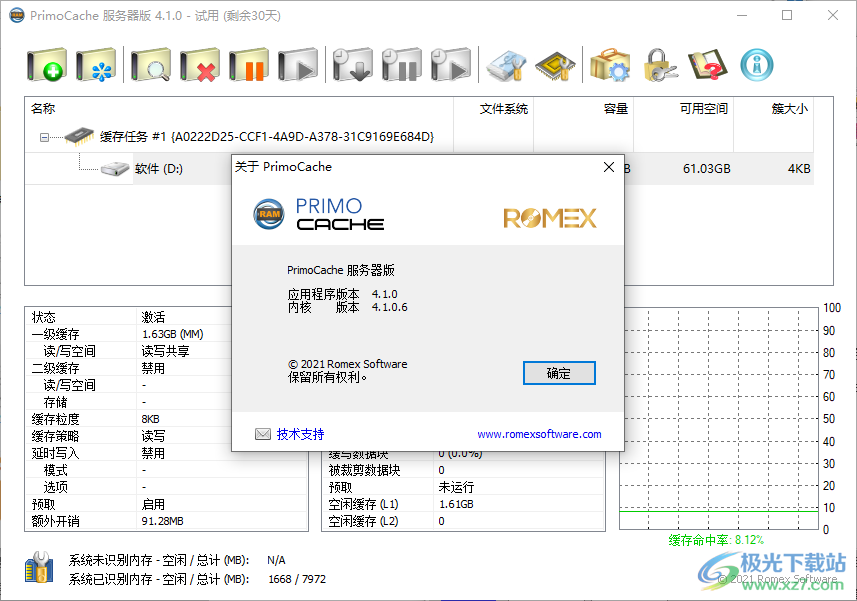The image size is (857, 601).
Task: Click the 预取 未运行 statistics value
Action: click(x=456, y=487)
